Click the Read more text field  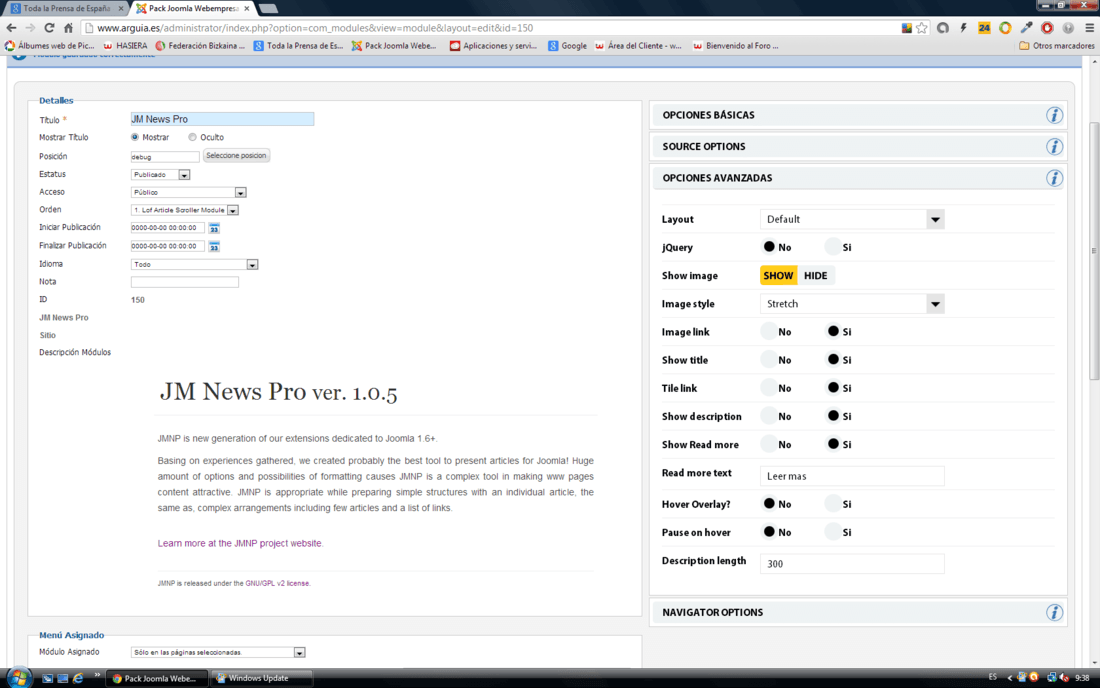coord(852,475)
